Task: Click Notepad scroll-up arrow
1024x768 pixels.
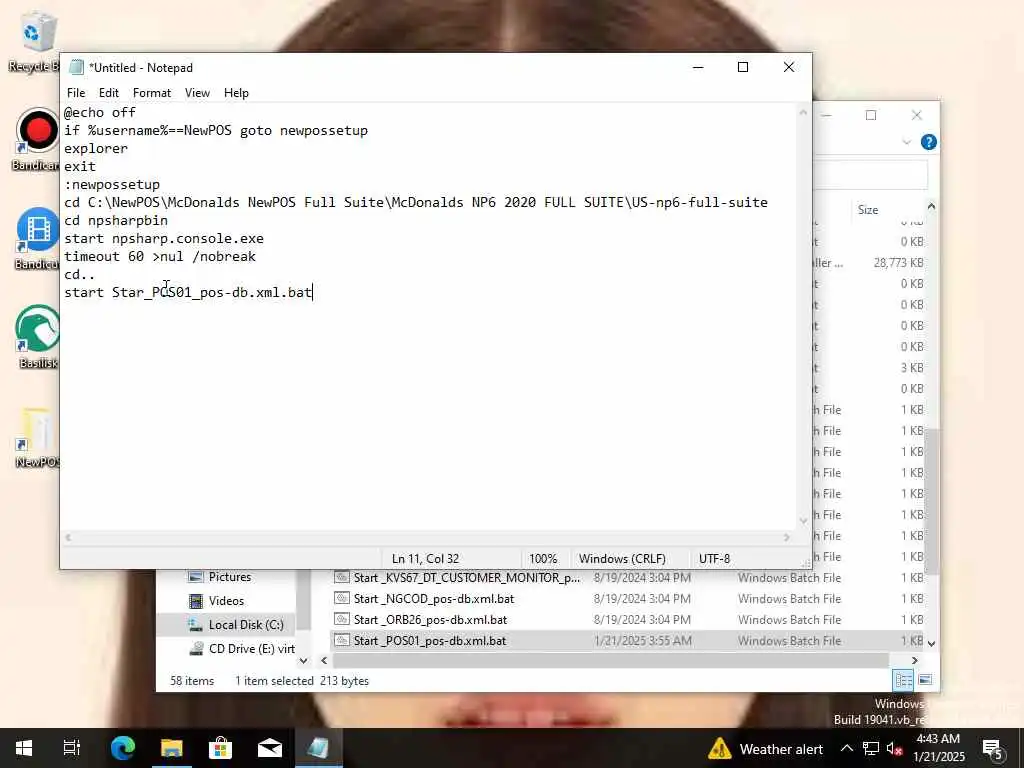Action: (x=803, y=113)
